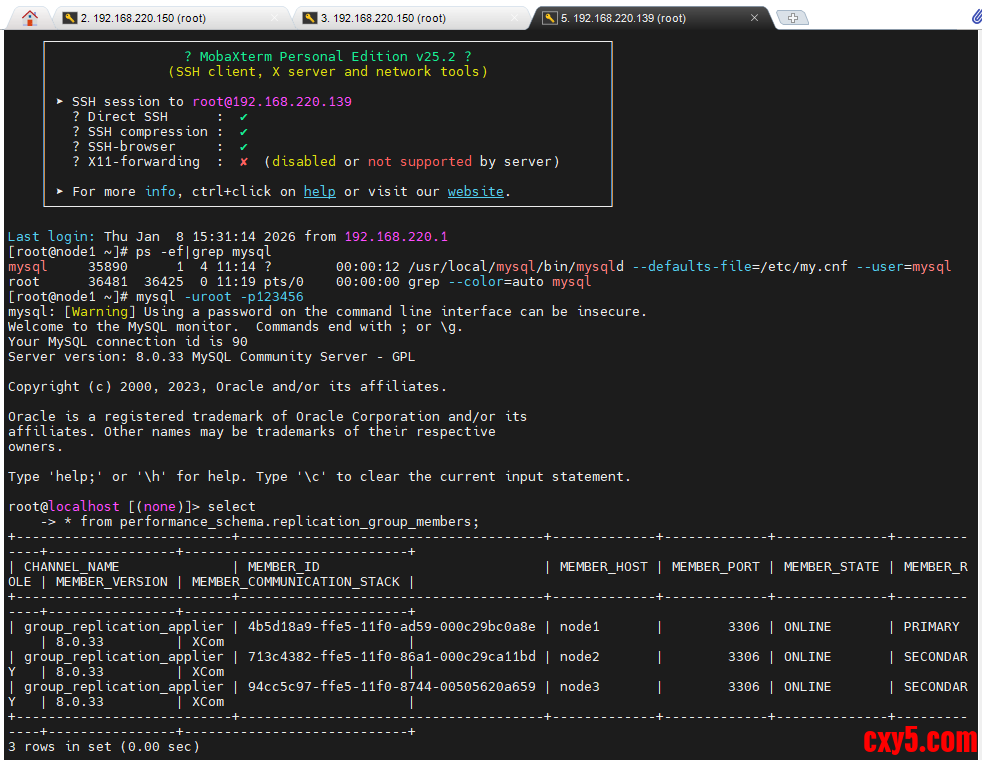Image resolution: width=982 pixels, height=760 pixels.
Task: Click node1 in the MEMBER_HOST column
Action: click(x=580, y=626)
